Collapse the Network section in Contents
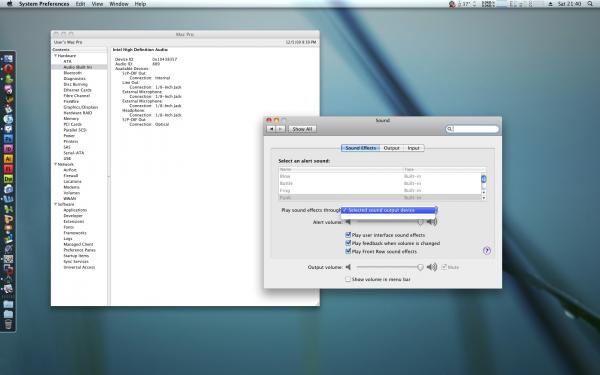The image size is (600, 375). click(x=55, y=164)
